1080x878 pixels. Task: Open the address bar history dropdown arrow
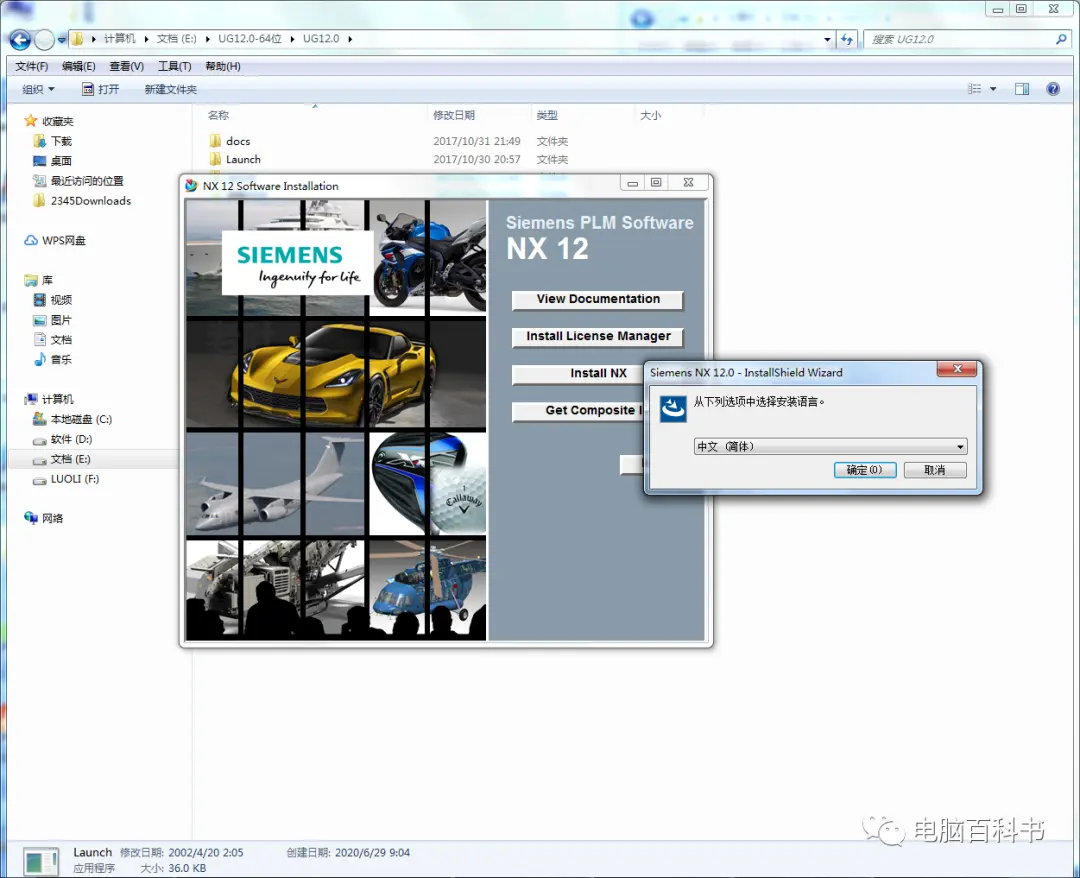pyautogui.click(x=827, y=39)
